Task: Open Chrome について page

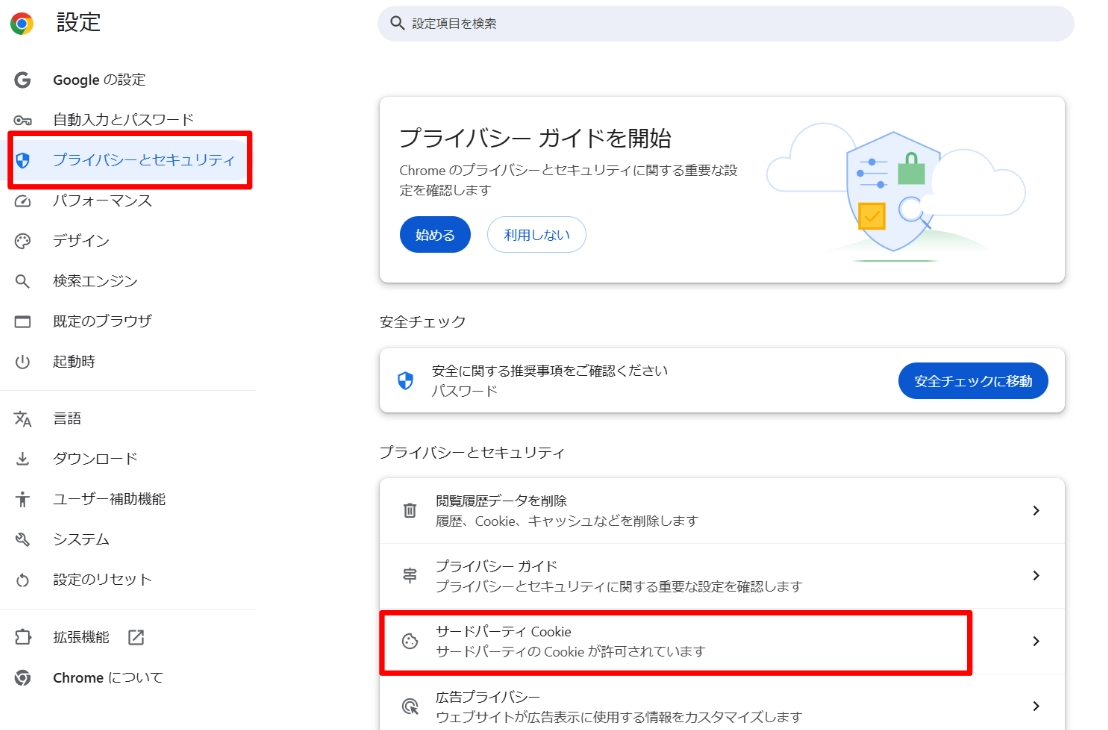Action: pos(108,678)
